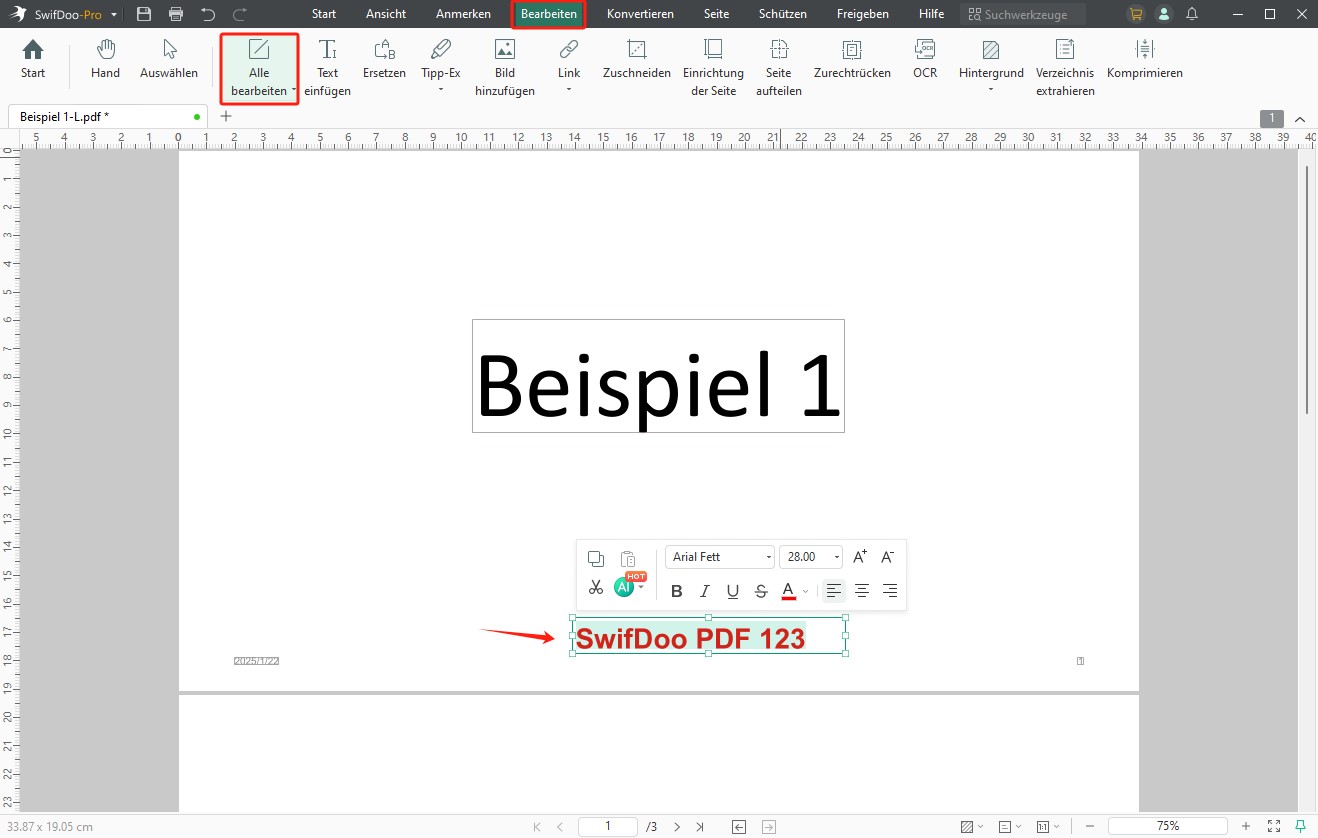
Task: Go to the next page arrow
Action: tap(677, 827)
